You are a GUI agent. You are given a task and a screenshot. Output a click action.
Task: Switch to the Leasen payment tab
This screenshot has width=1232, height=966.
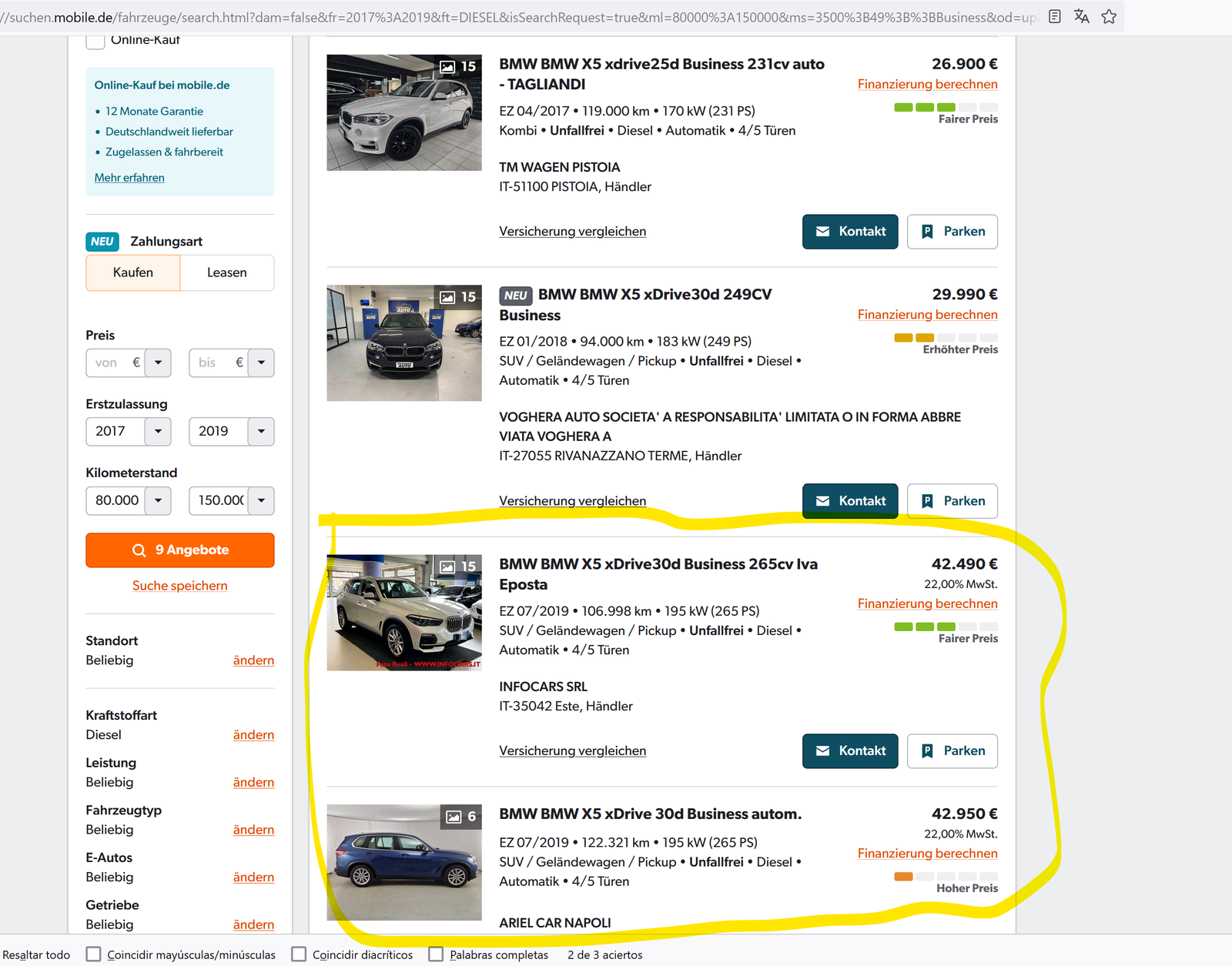[x=226, y=273]
